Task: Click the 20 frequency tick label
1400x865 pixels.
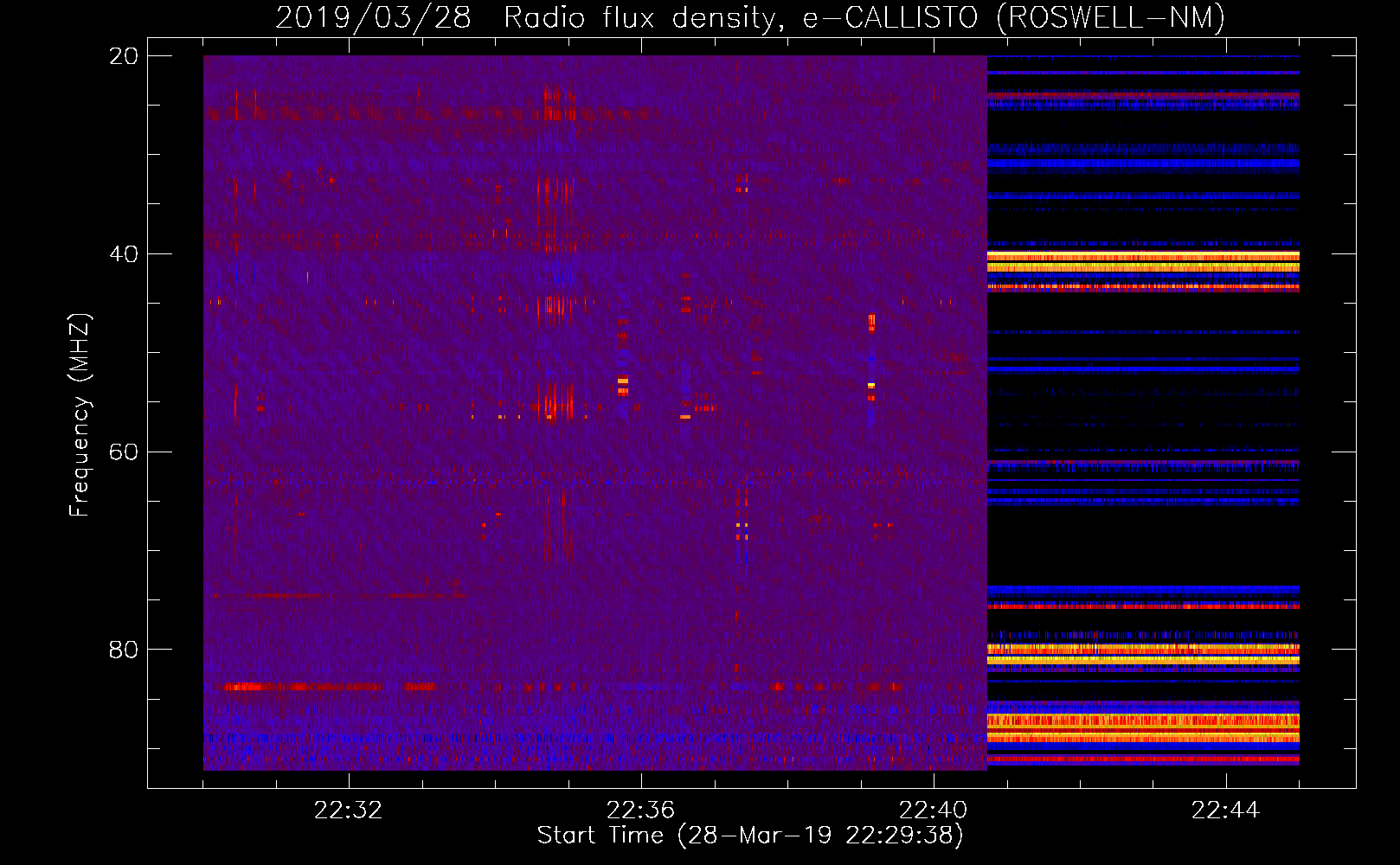Action: 124,56
